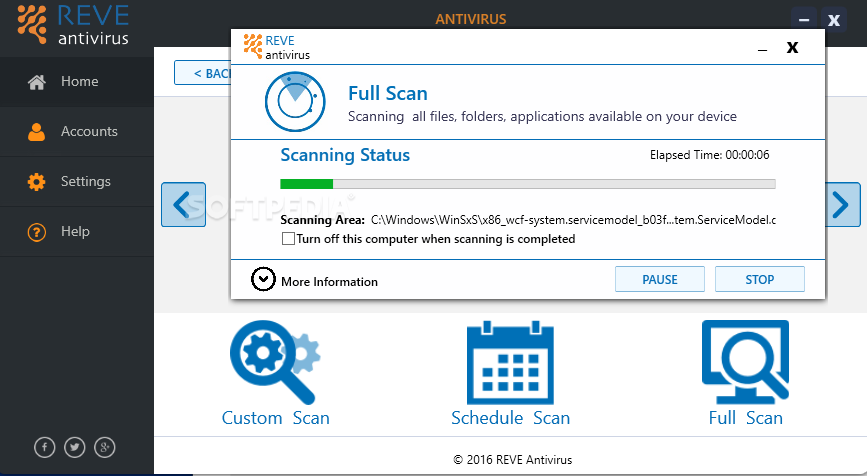Screen dimensions: 867x476
Task: Click the ANTIVIRUS title text
Action: pos(471,19)
